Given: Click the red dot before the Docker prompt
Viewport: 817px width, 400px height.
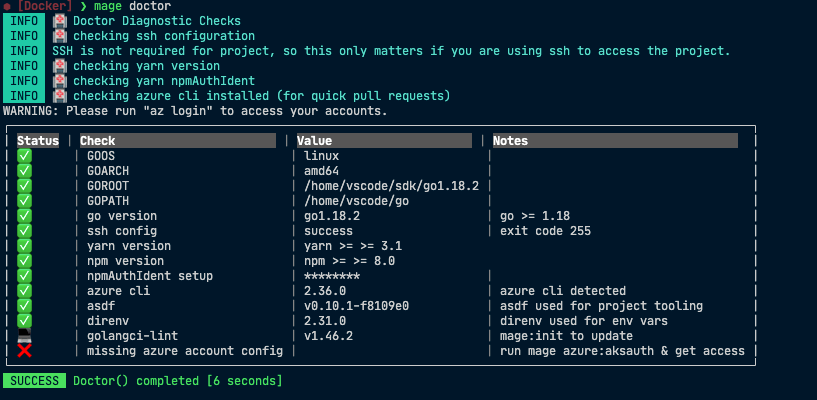Looking at the screenshot, I should point(7,6).
